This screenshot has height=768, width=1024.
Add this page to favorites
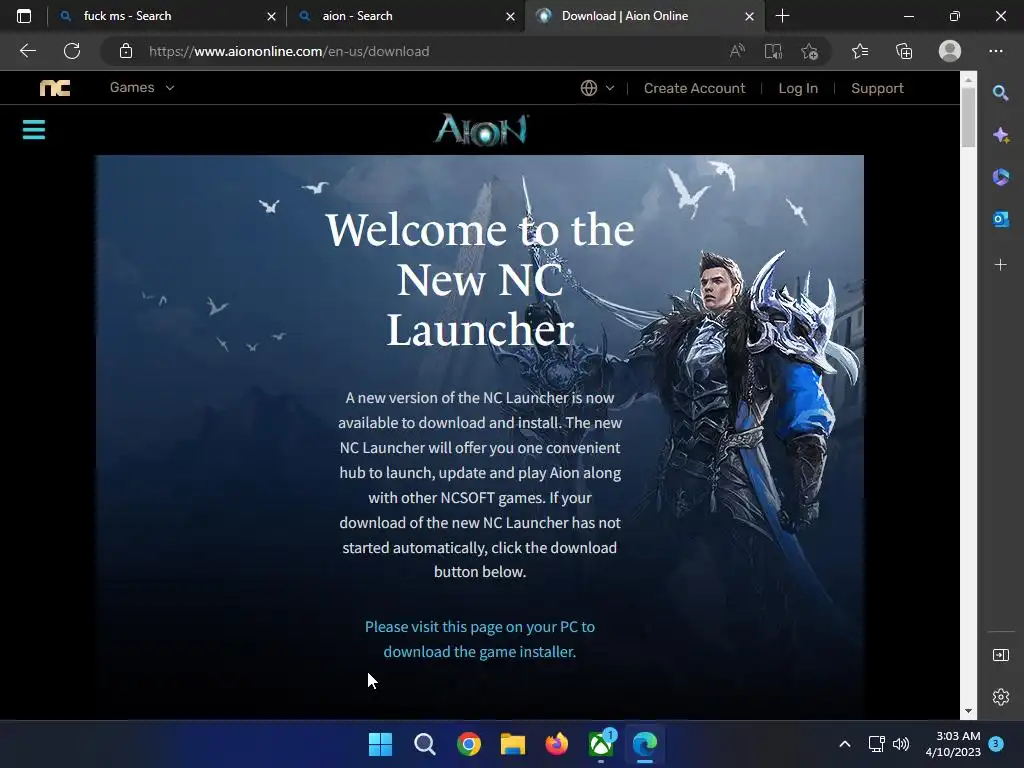(x=809, y=51)
